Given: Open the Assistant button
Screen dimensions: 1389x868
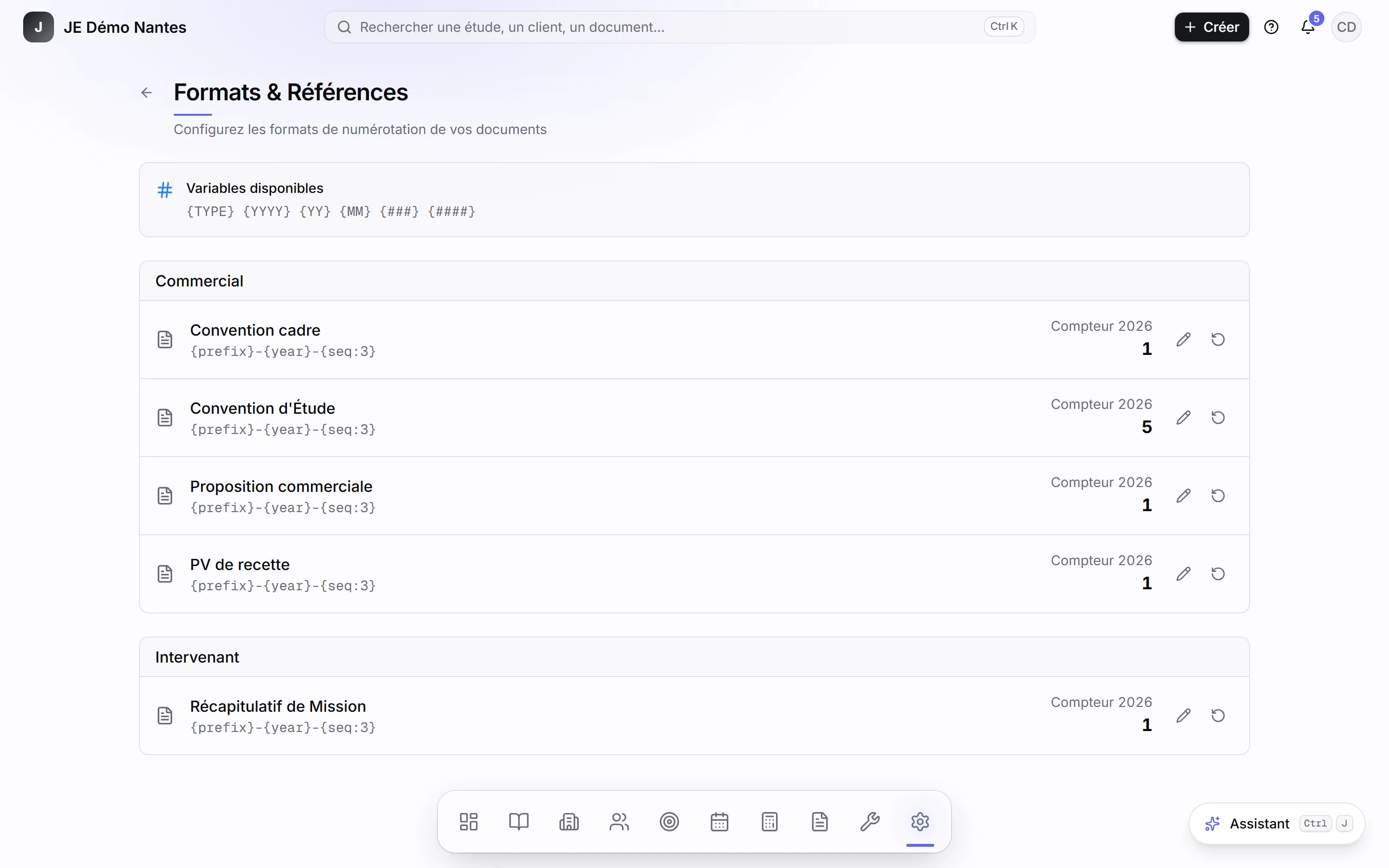Looking at the screenshot, I should (1277, 824).
